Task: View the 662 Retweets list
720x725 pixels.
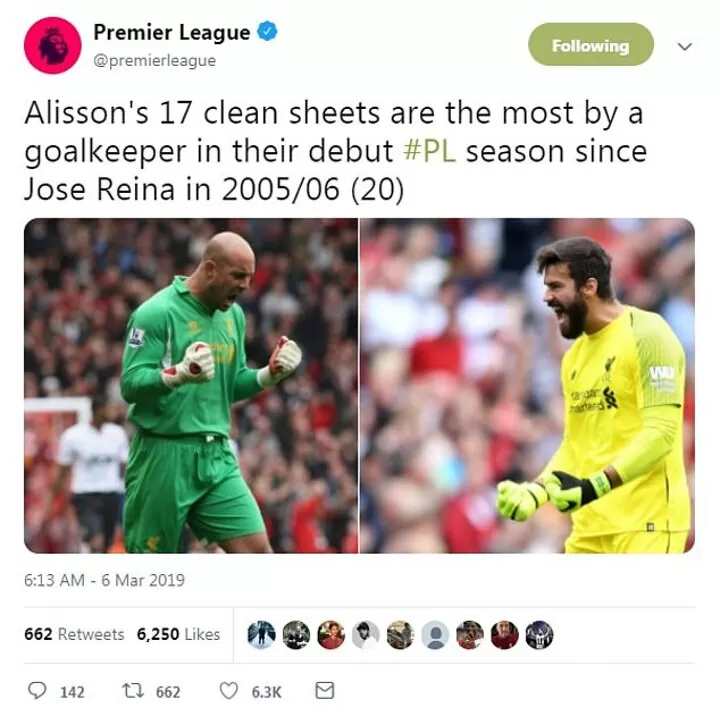Action: pos(74,634)
